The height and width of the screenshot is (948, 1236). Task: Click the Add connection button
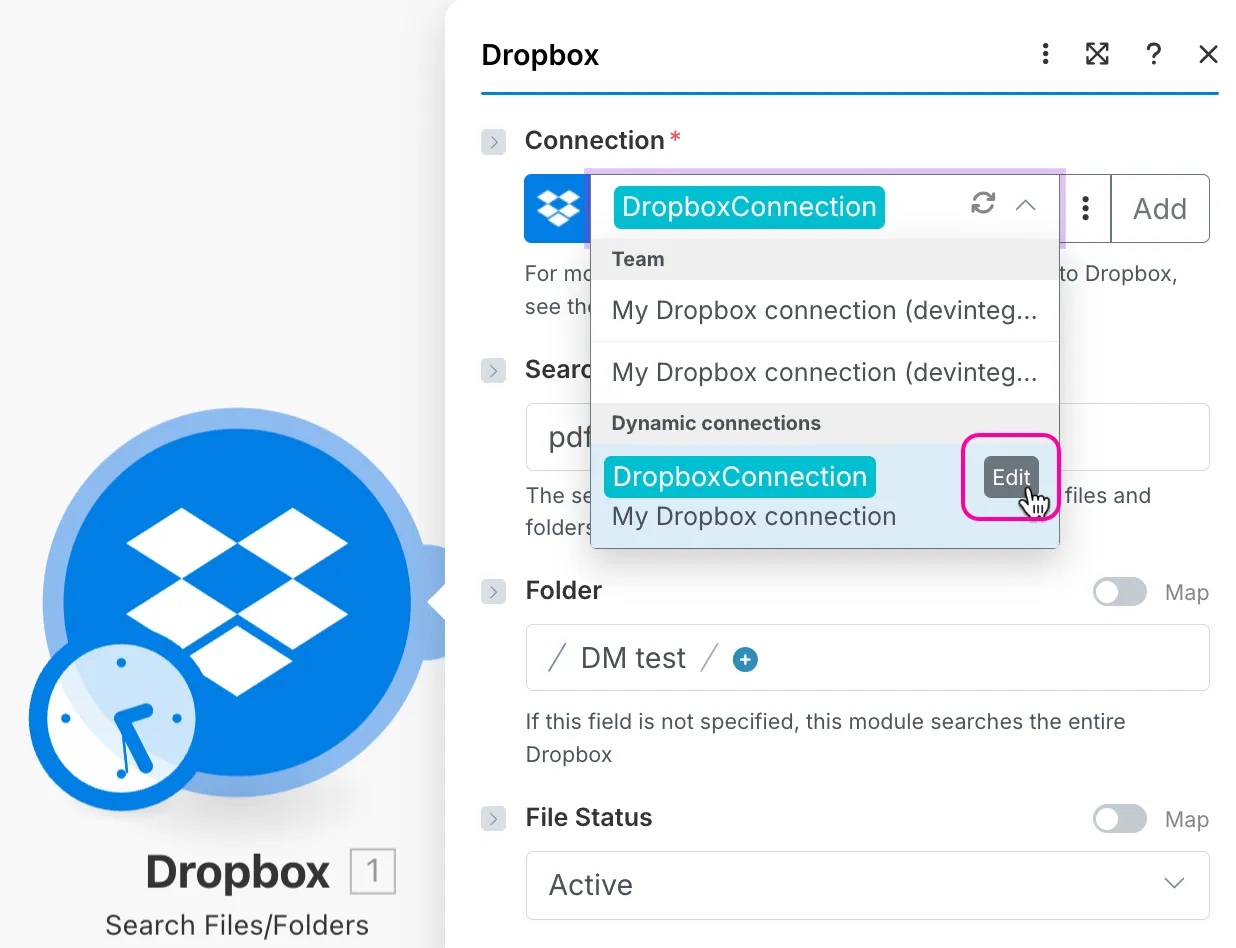click(1160, 208)
